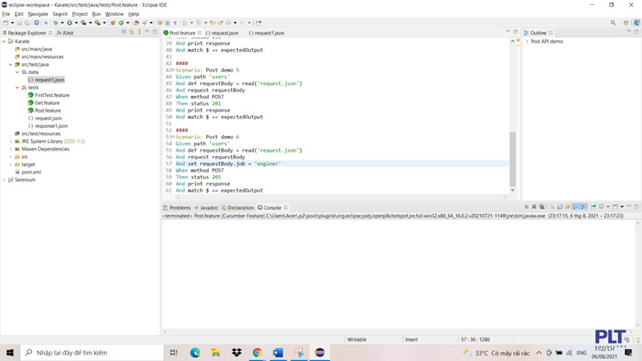Maximize the editor area
This screenshot has height=361, width=642.
515,32
